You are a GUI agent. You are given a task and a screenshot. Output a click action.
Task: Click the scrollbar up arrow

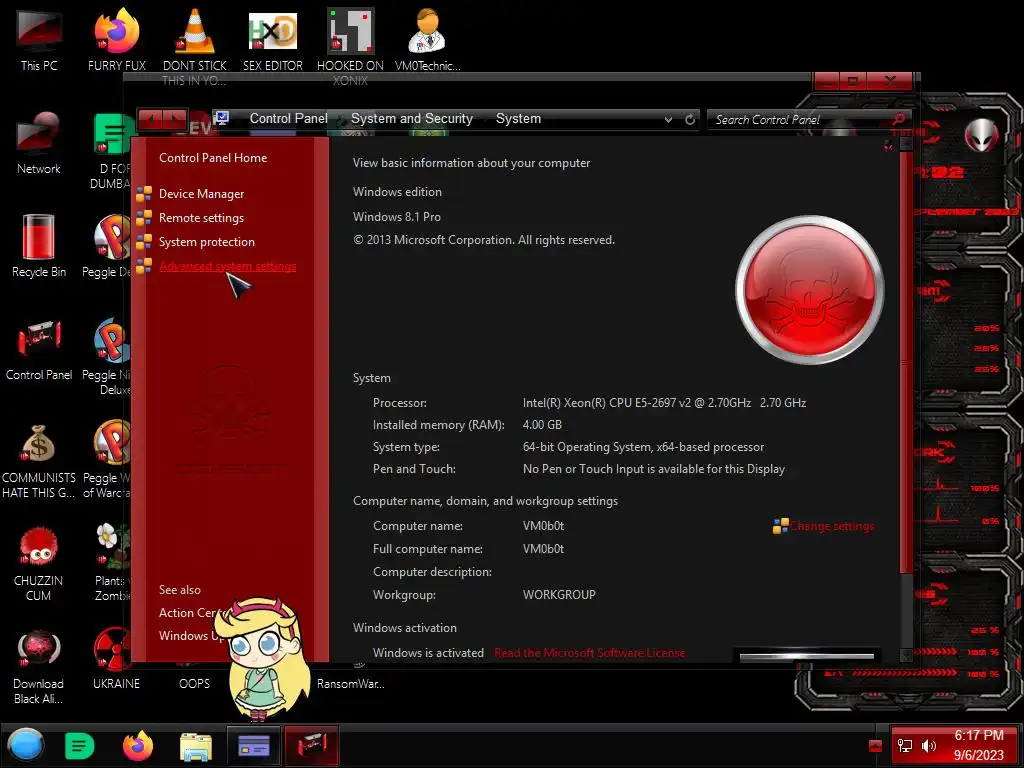pos(905,143)
